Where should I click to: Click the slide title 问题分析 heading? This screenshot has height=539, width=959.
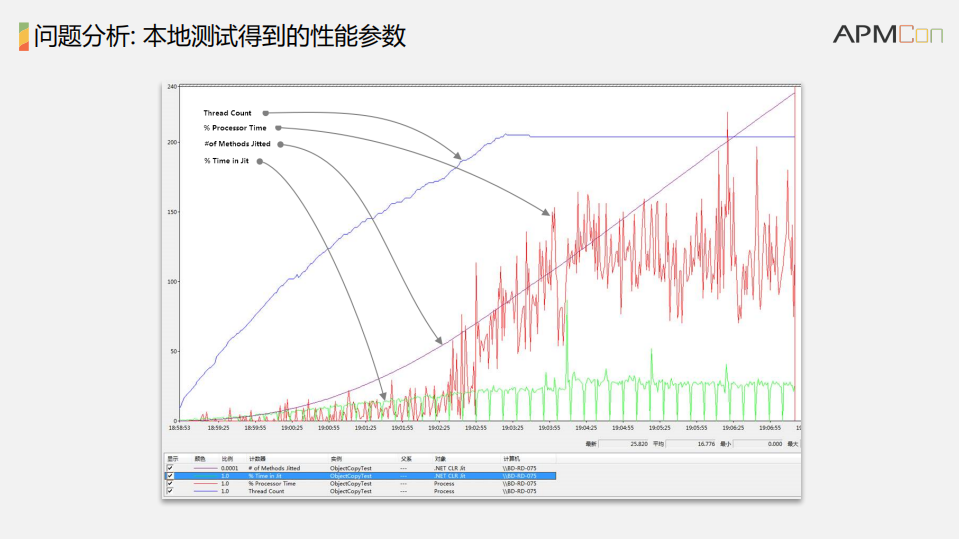click(x=220, y=36)
